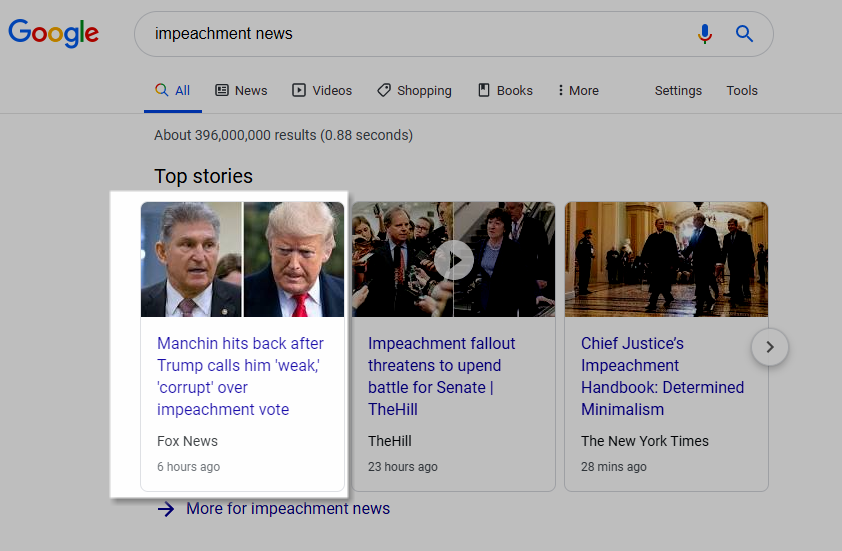Screen dimensions: 842x551
Task: Click the blue search magnifier button
Action: click(x=744, y=34)
